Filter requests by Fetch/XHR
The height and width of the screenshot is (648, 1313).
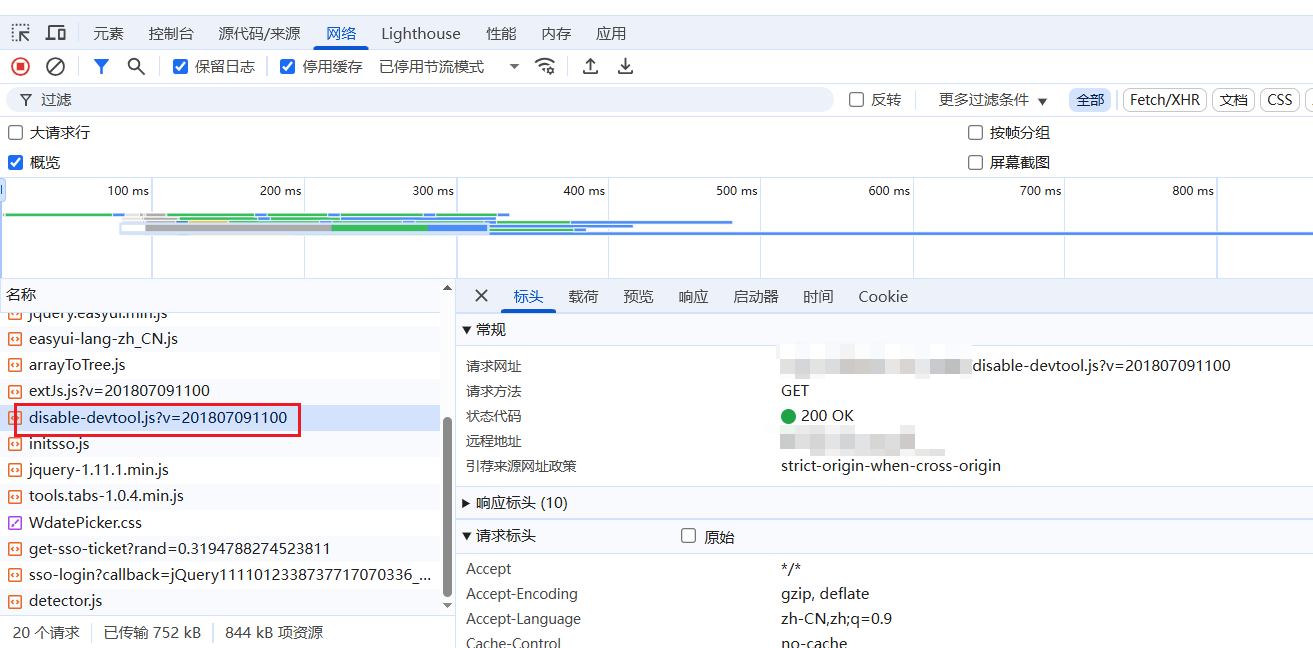pos(1164,100)
